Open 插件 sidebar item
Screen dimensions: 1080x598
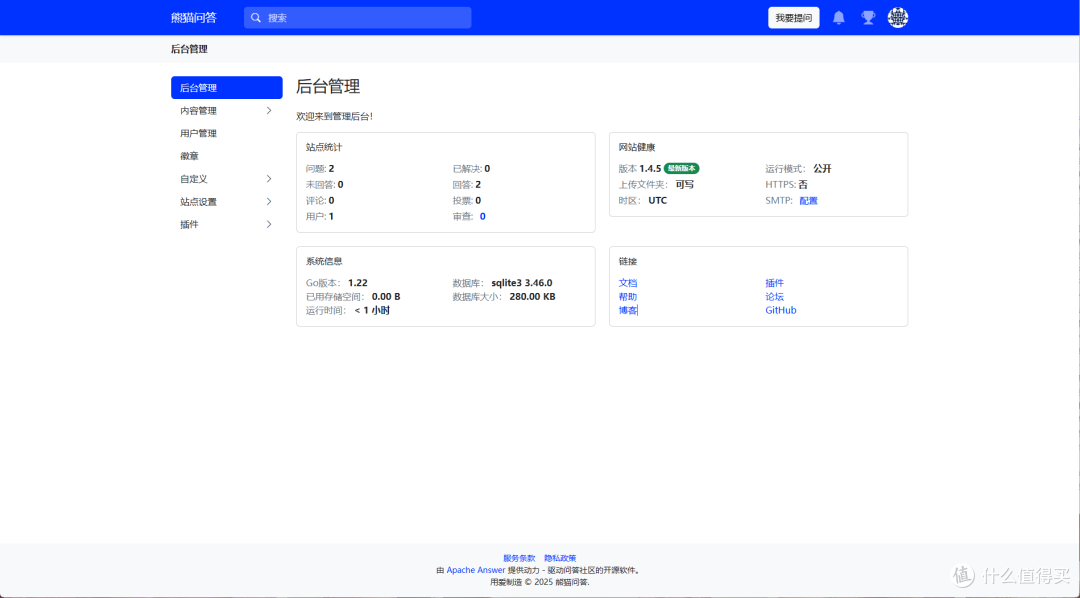tap(227, 224)
